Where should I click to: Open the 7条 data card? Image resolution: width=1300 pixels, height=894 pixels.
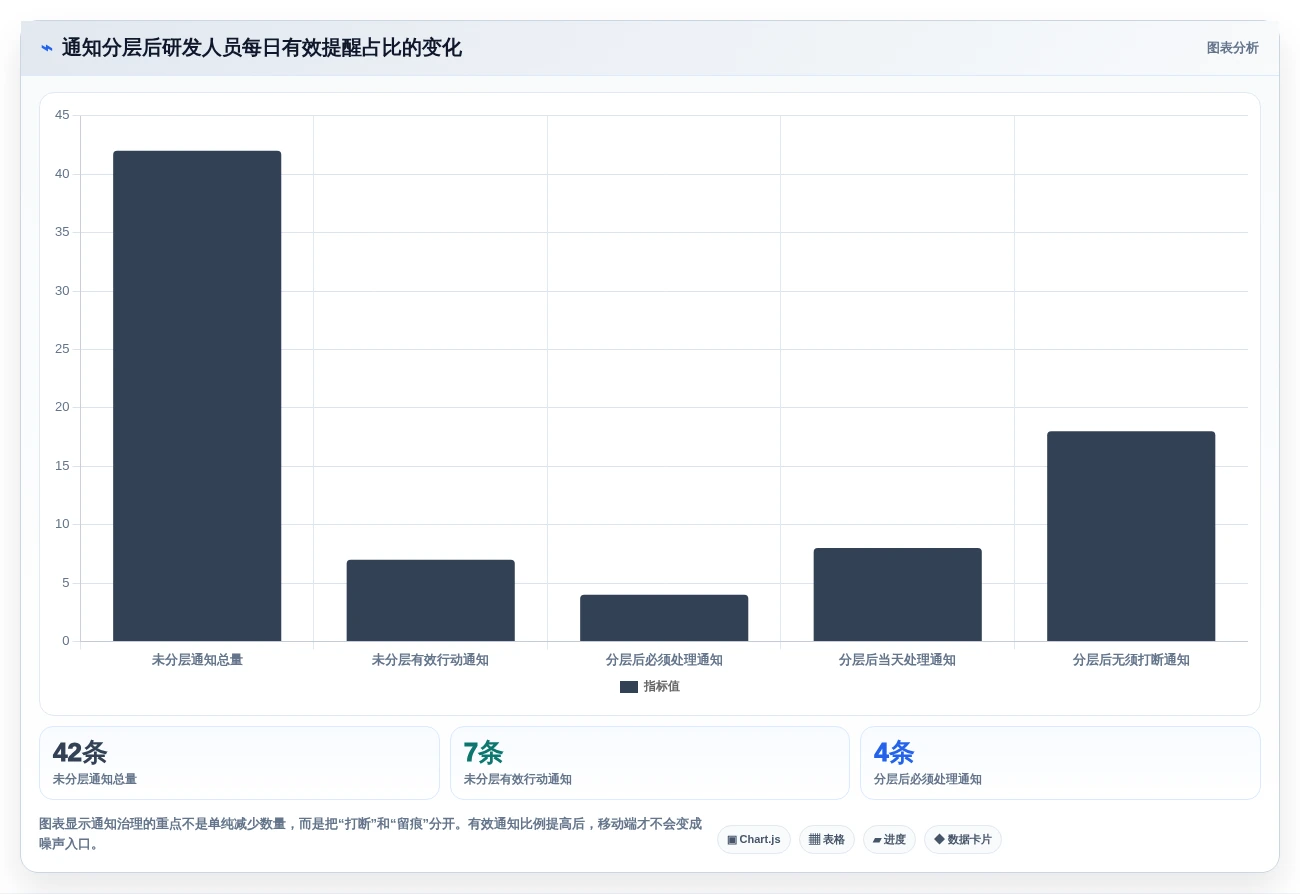650,763
